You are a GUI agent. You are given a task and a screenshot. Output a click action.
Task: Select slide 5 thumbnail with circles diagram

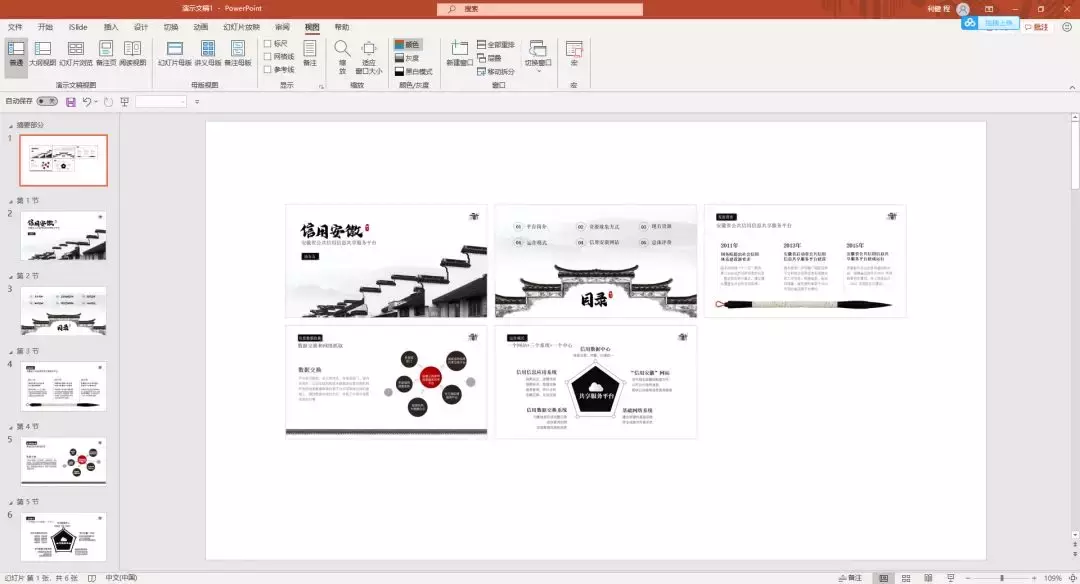pos(63,461)
